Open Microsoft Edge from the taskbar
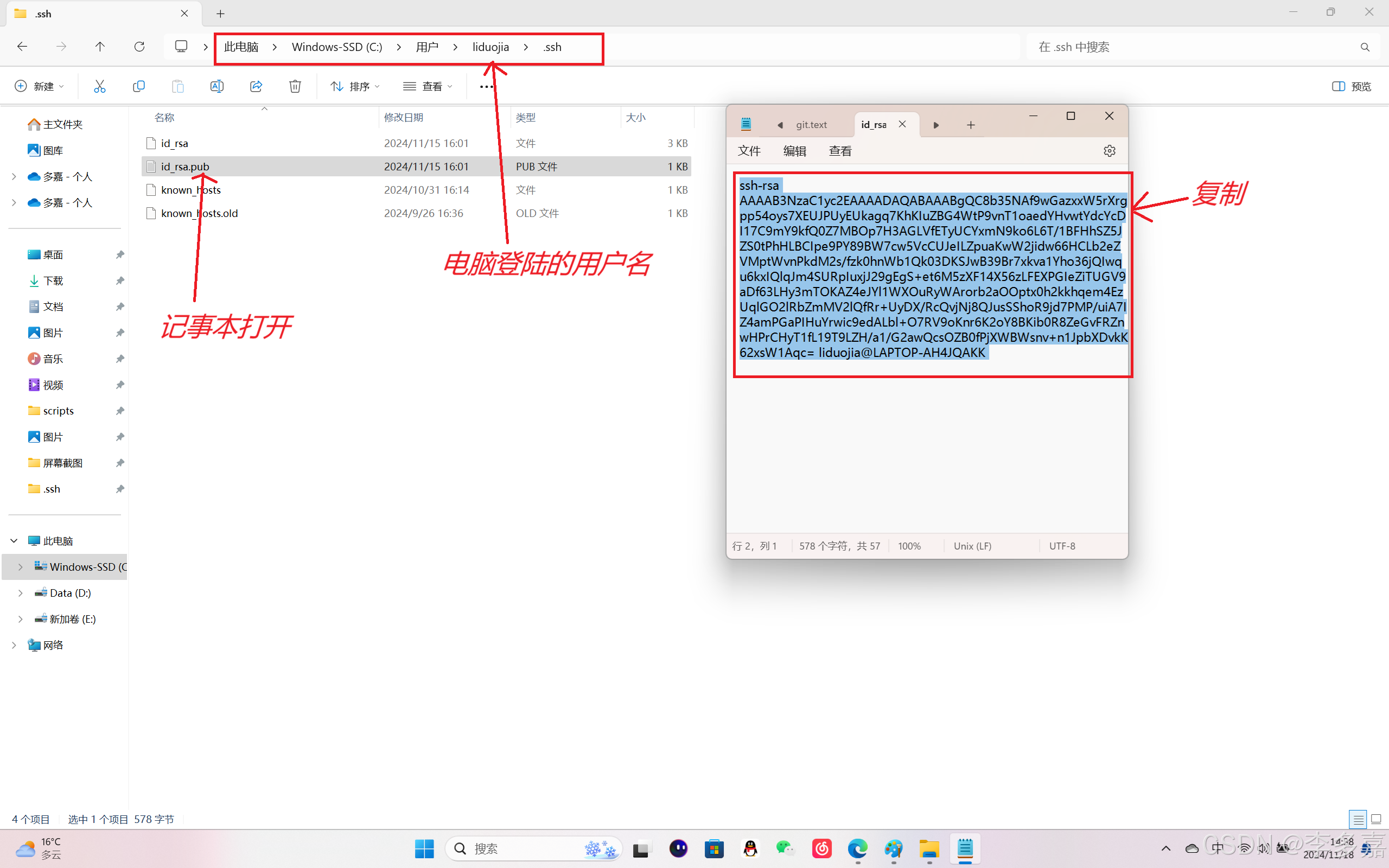1389x868 pixels. 857,848
